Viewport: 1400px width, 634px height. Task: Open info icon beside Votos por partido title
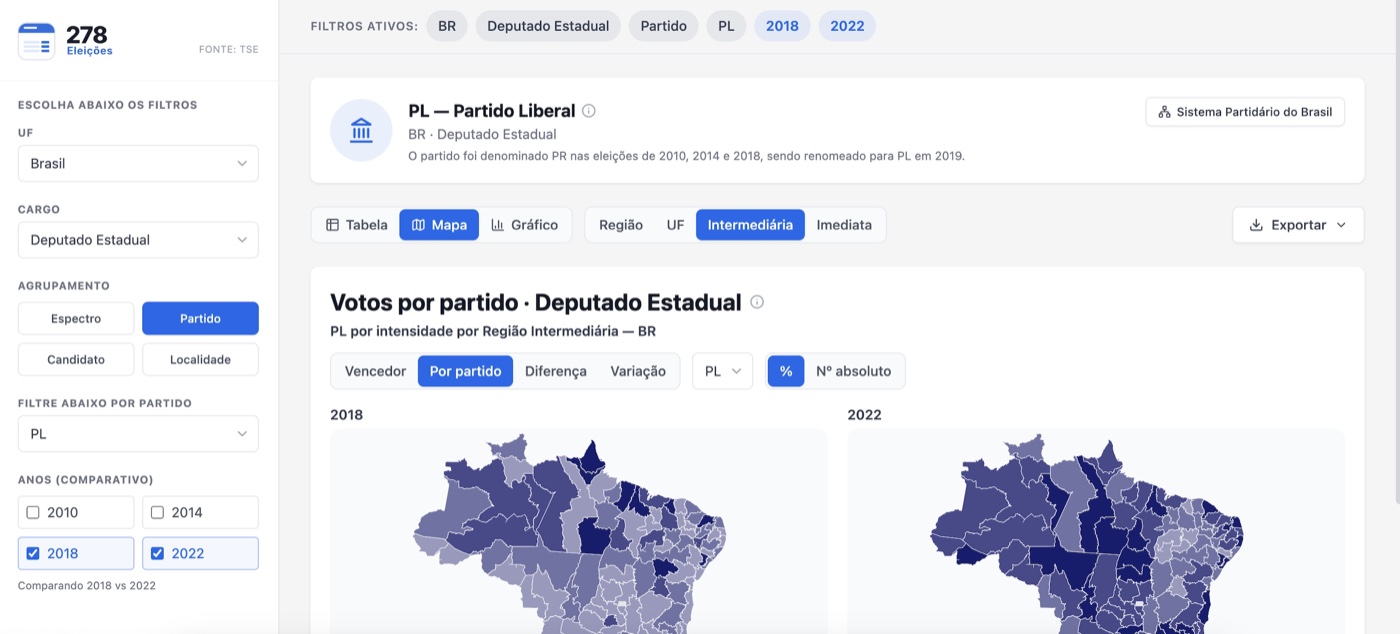tap(757, 302)
